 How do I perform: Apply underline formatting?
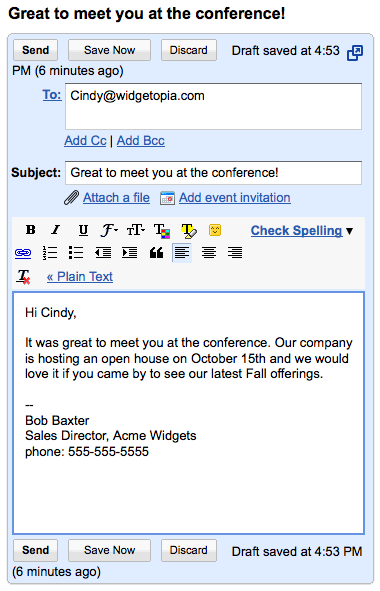(83, 230)
